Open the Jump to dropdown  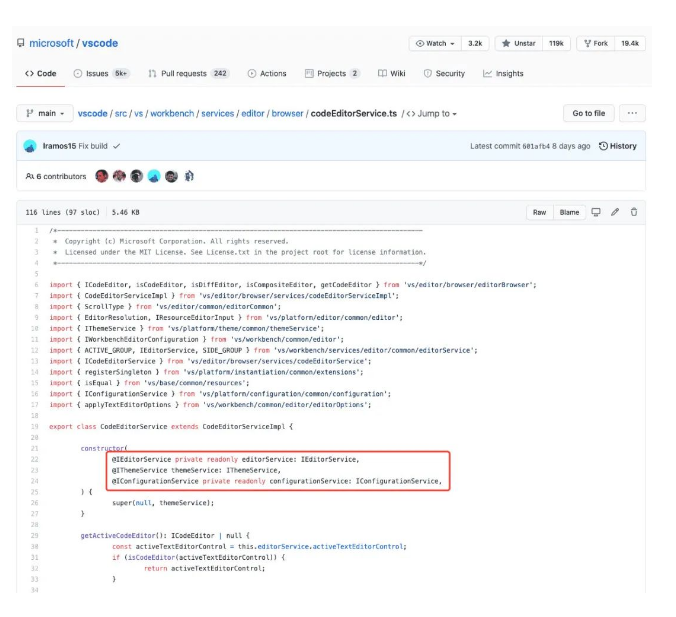click(431, 114)
